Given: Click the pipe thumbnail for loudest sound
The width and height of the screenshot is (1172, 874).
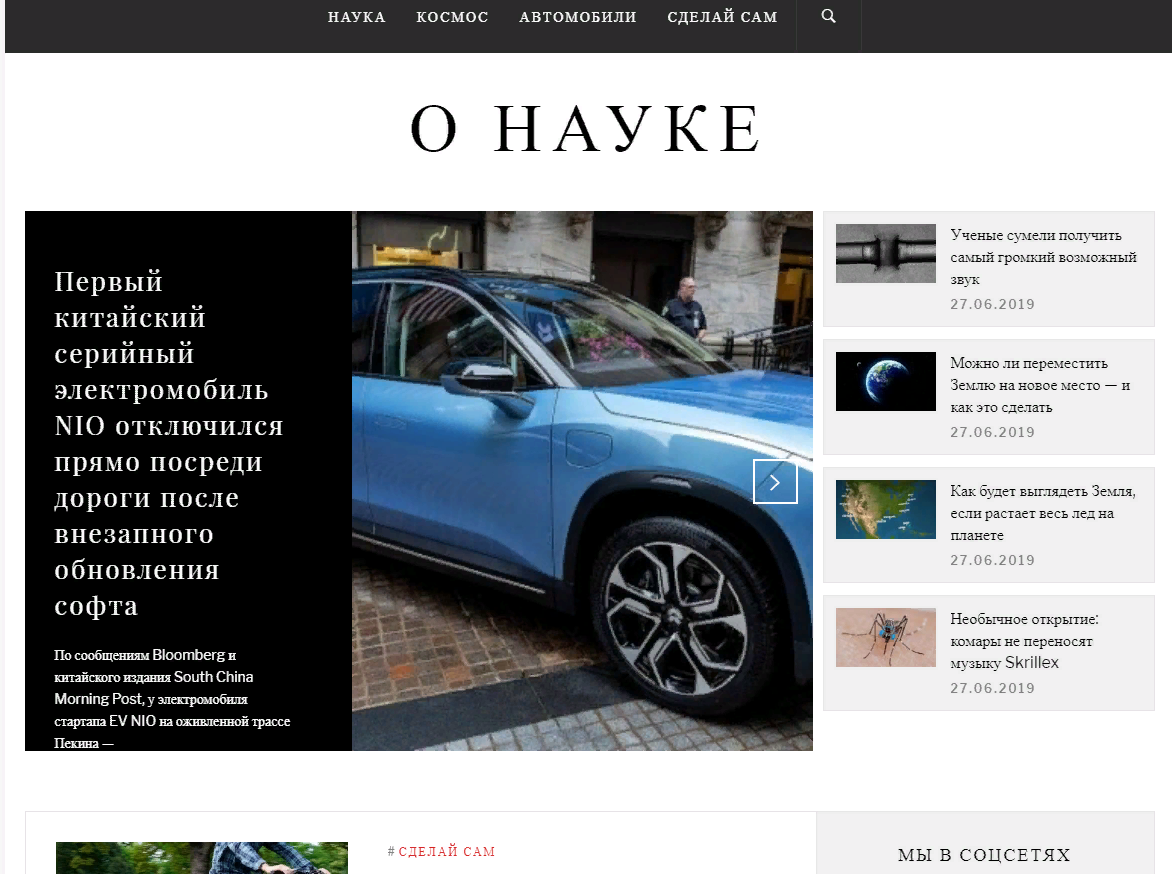Looking at the screenshot, I should (x=886, y=253).
